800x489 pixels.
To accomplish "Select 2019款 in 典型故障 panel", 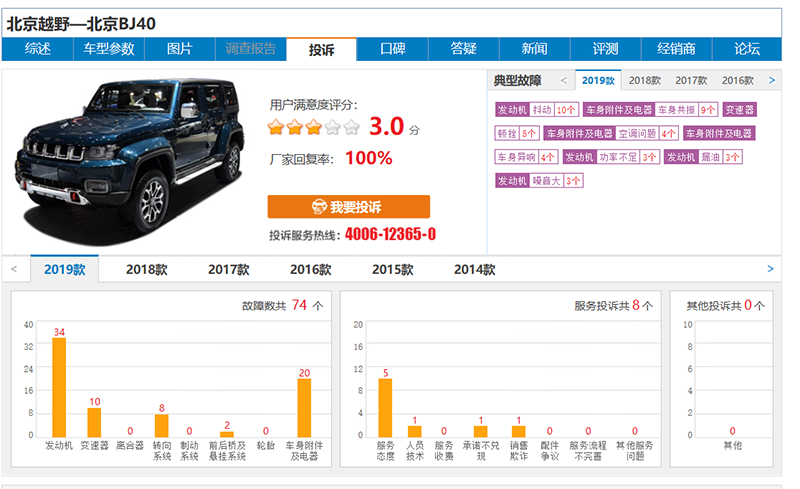I will coord(598,80).
